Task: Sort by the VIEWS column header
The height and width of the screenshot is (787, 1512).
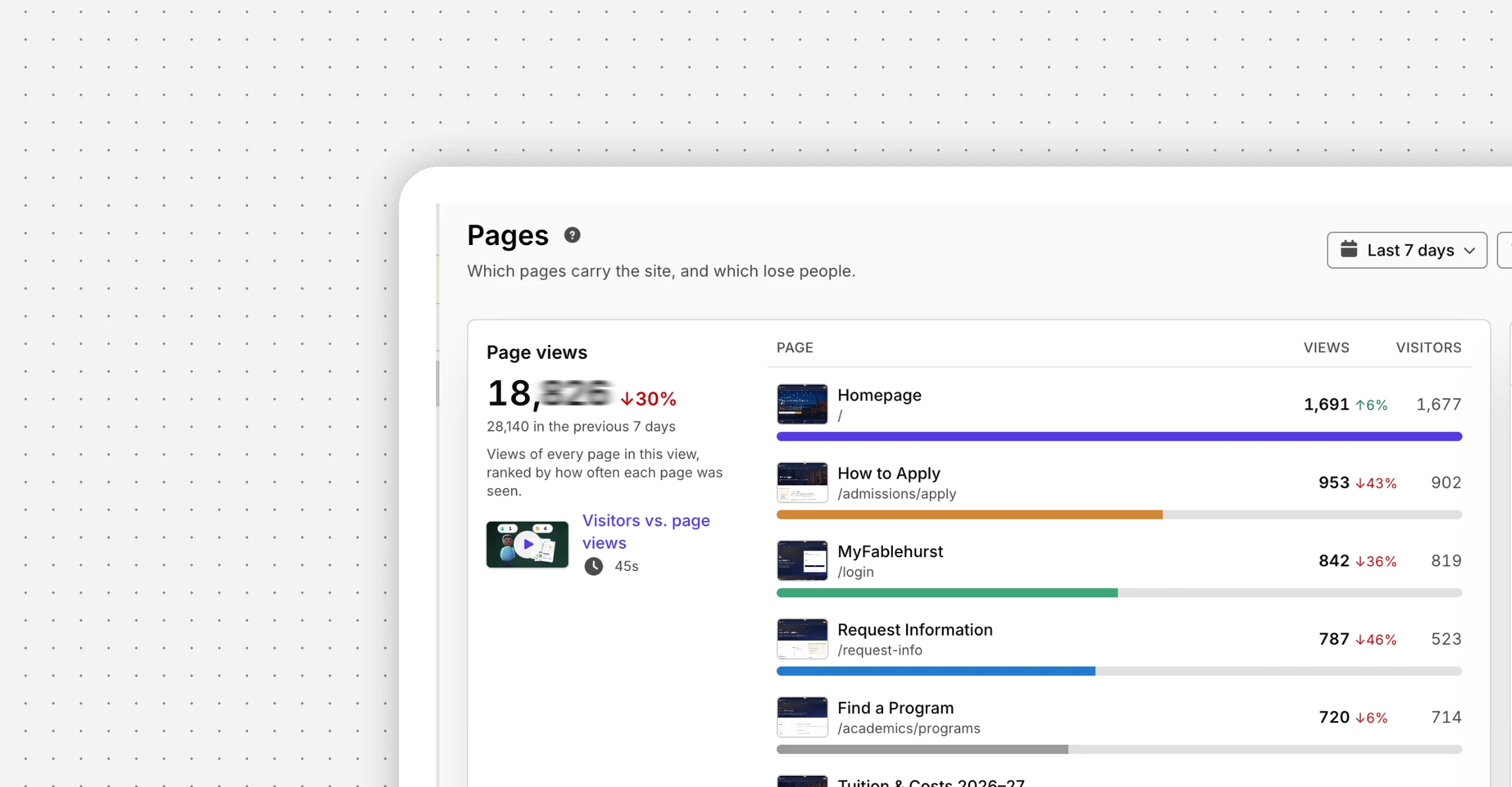Action: coord(1326,348)
